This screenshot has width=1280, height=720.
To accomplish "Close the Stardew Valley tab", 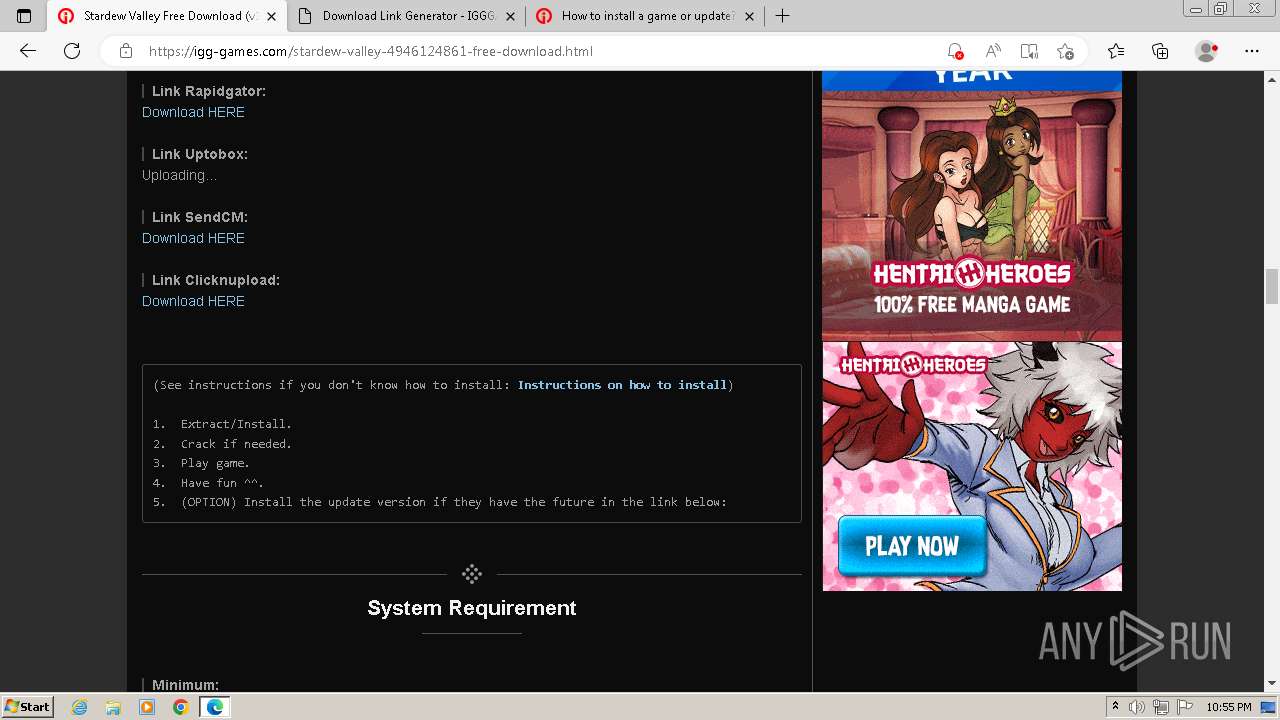I will click(271, 16).
